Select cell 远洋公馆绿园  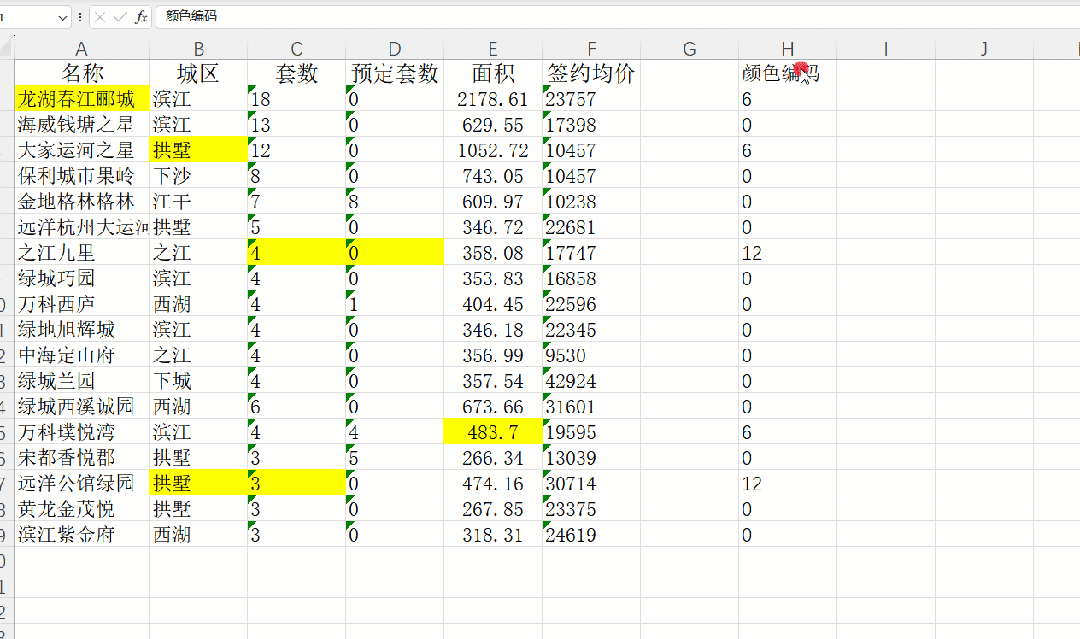(x=82, y=483)
